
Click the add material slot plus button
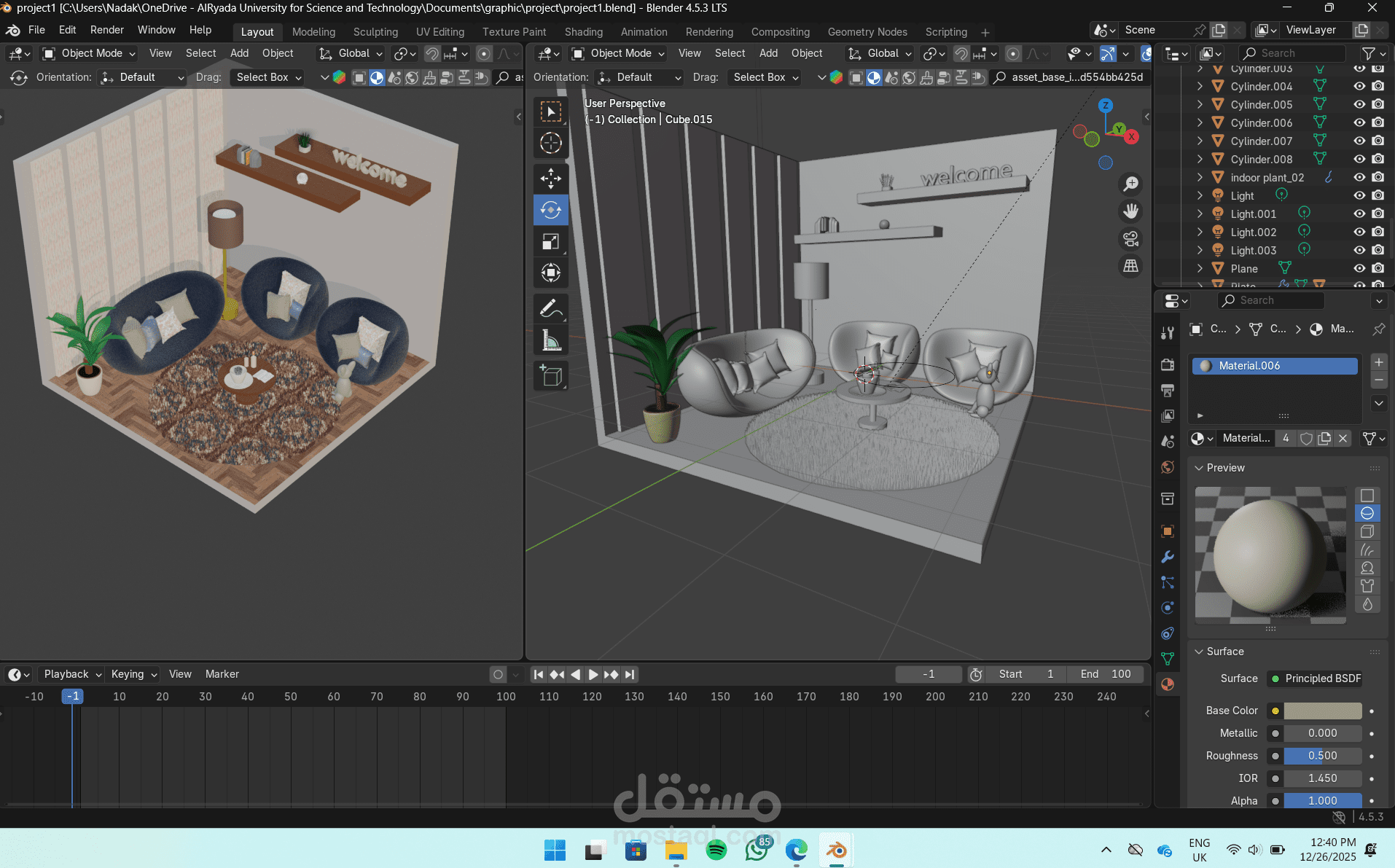point(1378,362)
